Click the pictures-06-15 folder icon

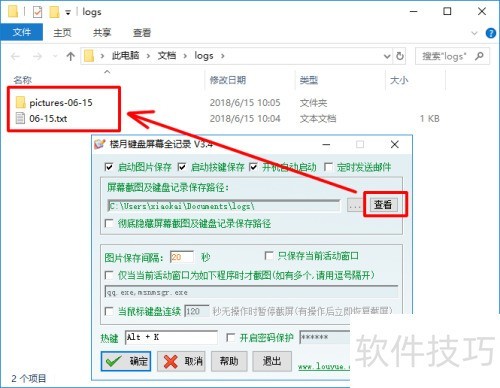(21, 102)
